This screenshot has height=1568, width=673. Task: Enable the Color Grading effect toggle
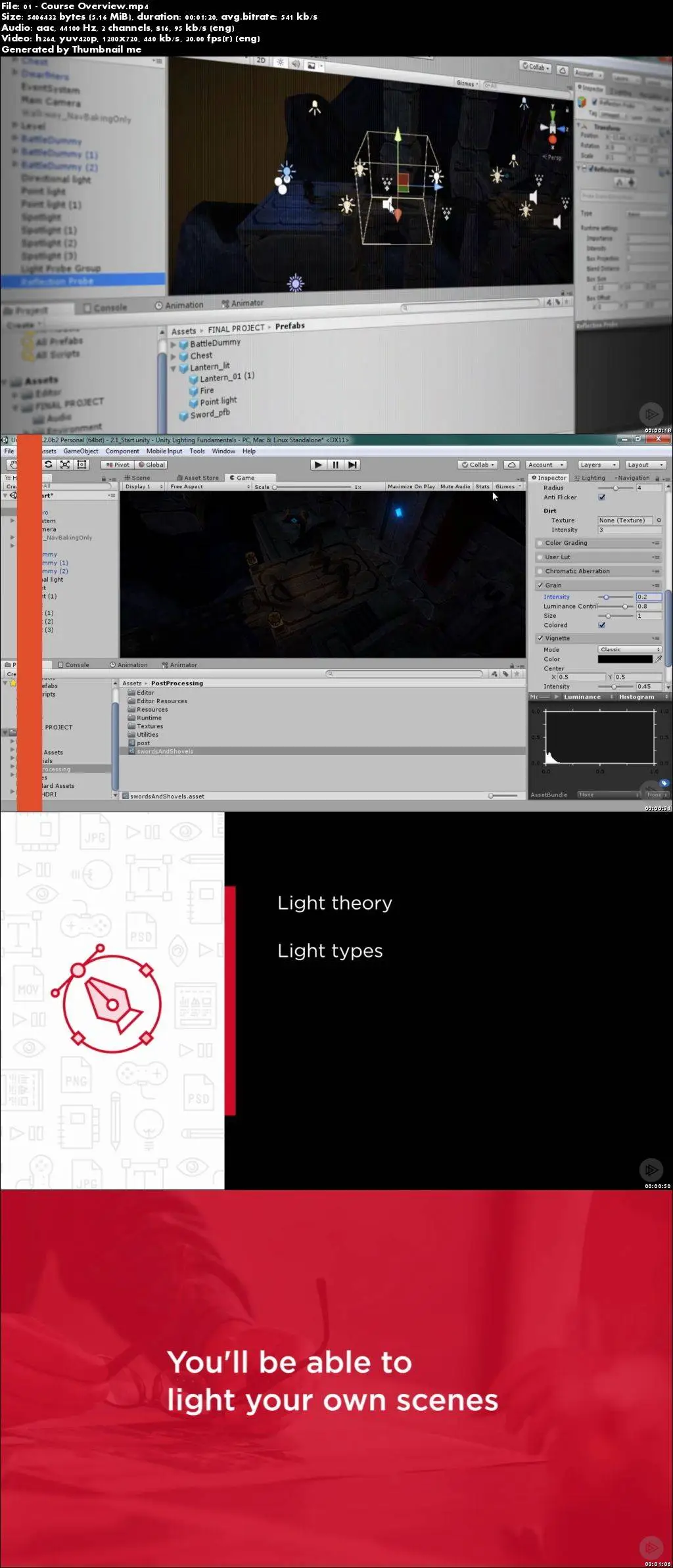coord(540,543)
